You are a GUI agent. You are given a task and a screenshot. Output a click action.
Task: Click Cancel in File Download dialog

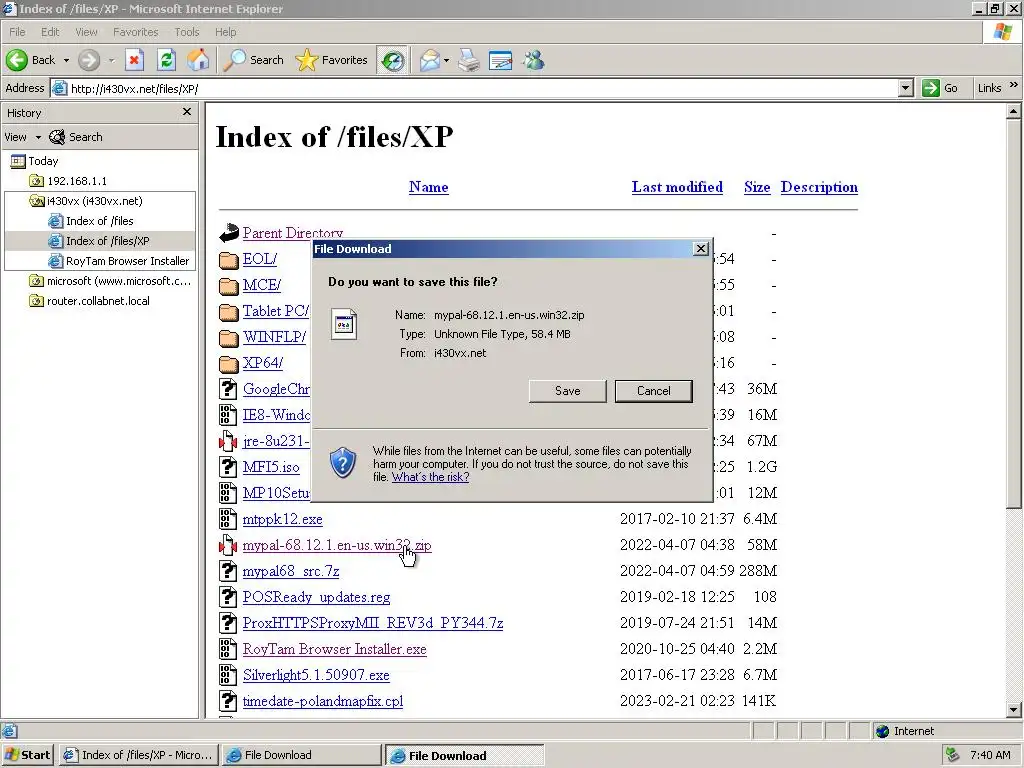(x=654, y=391)
